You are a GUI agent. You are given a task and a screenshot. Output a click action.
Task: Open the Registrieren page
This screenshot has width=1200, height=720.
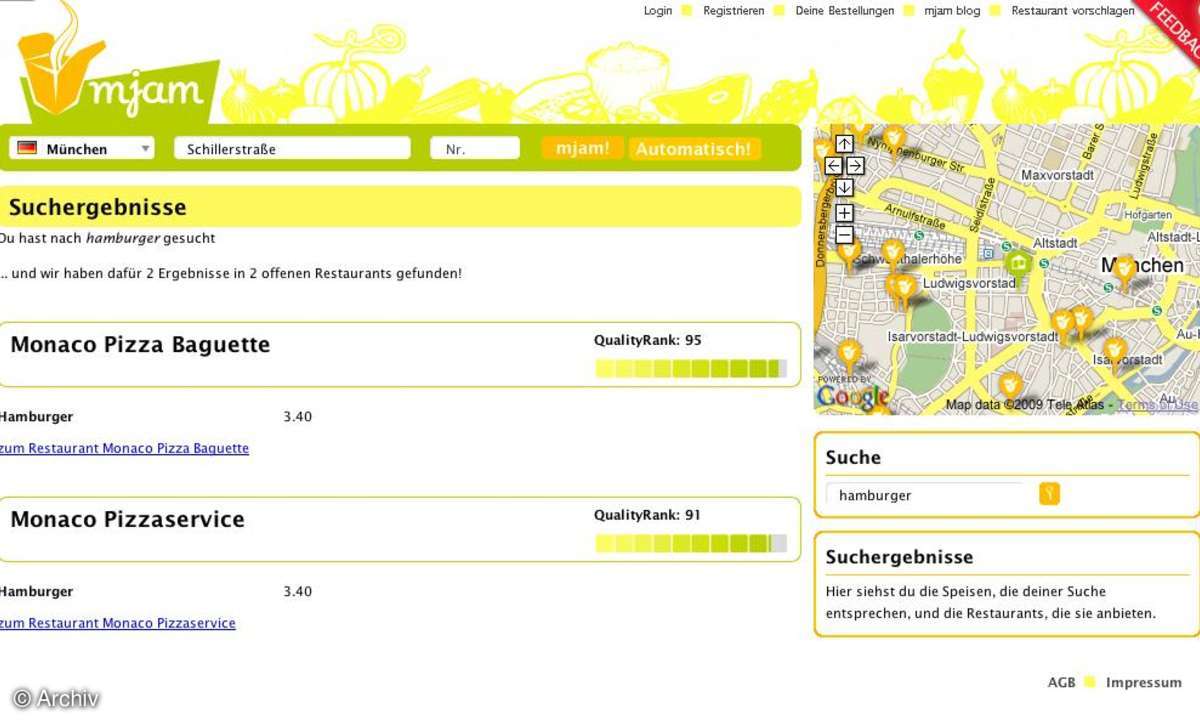(x=733, y=11)
